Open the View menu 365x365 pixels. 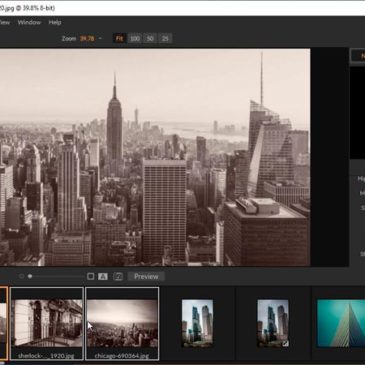point(4,22)
